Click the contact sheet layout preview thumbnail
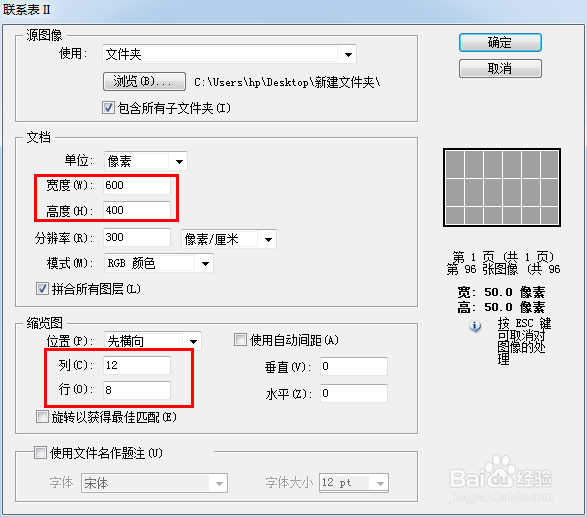Viewport: 587px width, 517px height. 502,188
